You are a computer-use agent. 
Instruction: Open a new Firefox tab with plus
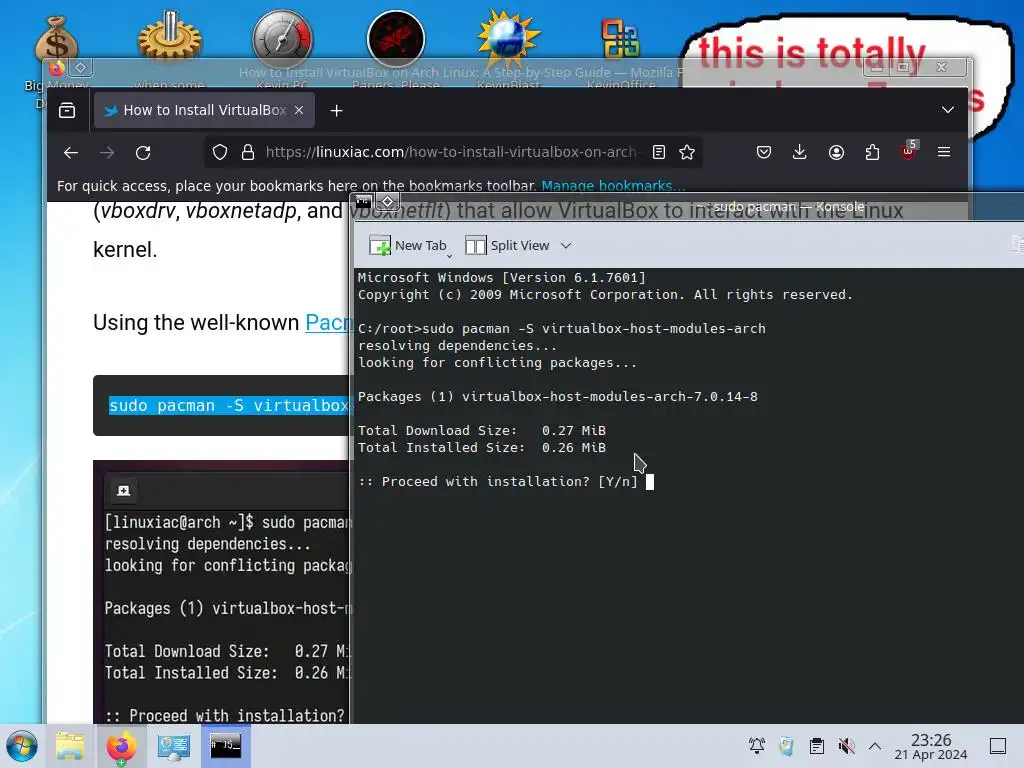(x=336, y=110)
